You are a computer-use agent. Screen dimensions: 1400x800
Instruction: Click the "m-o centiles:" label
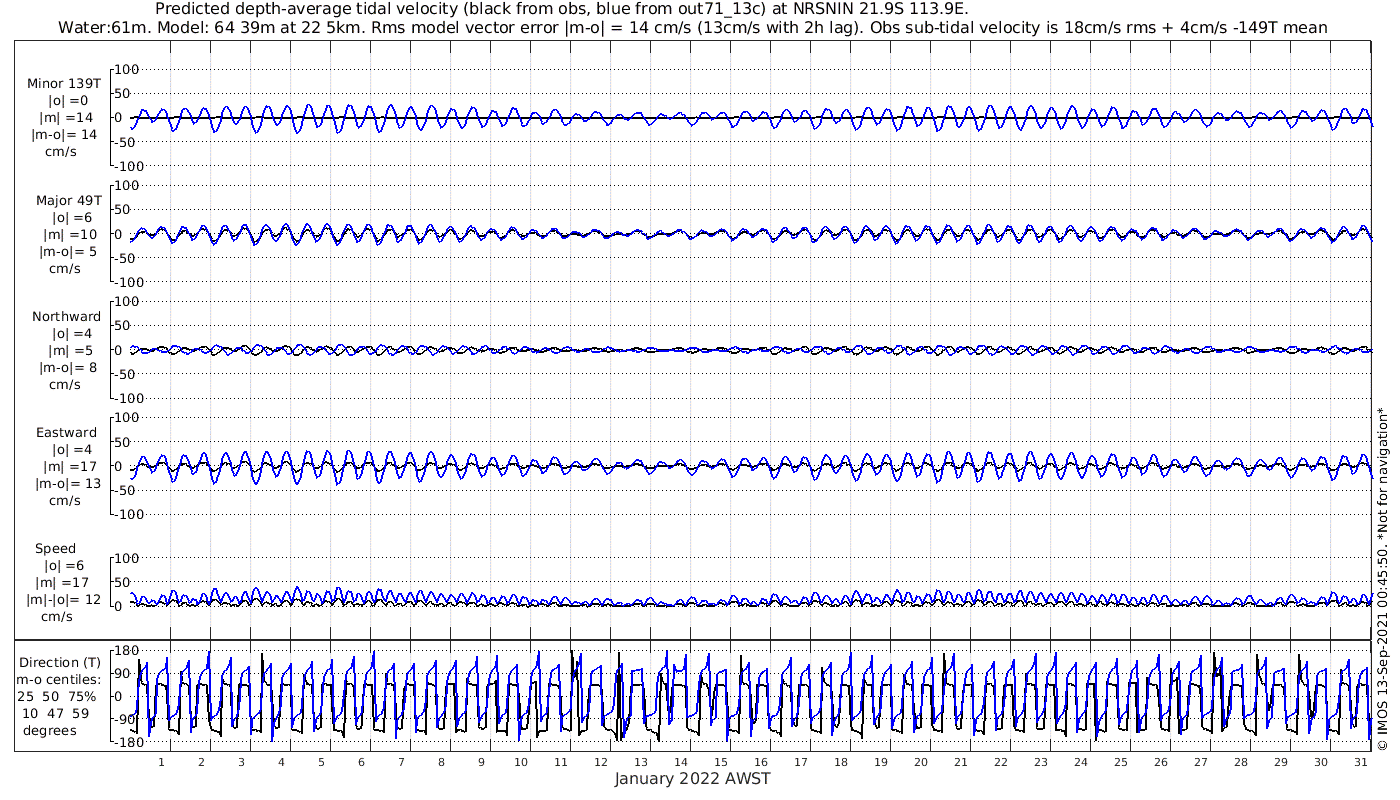coord(60,680)
